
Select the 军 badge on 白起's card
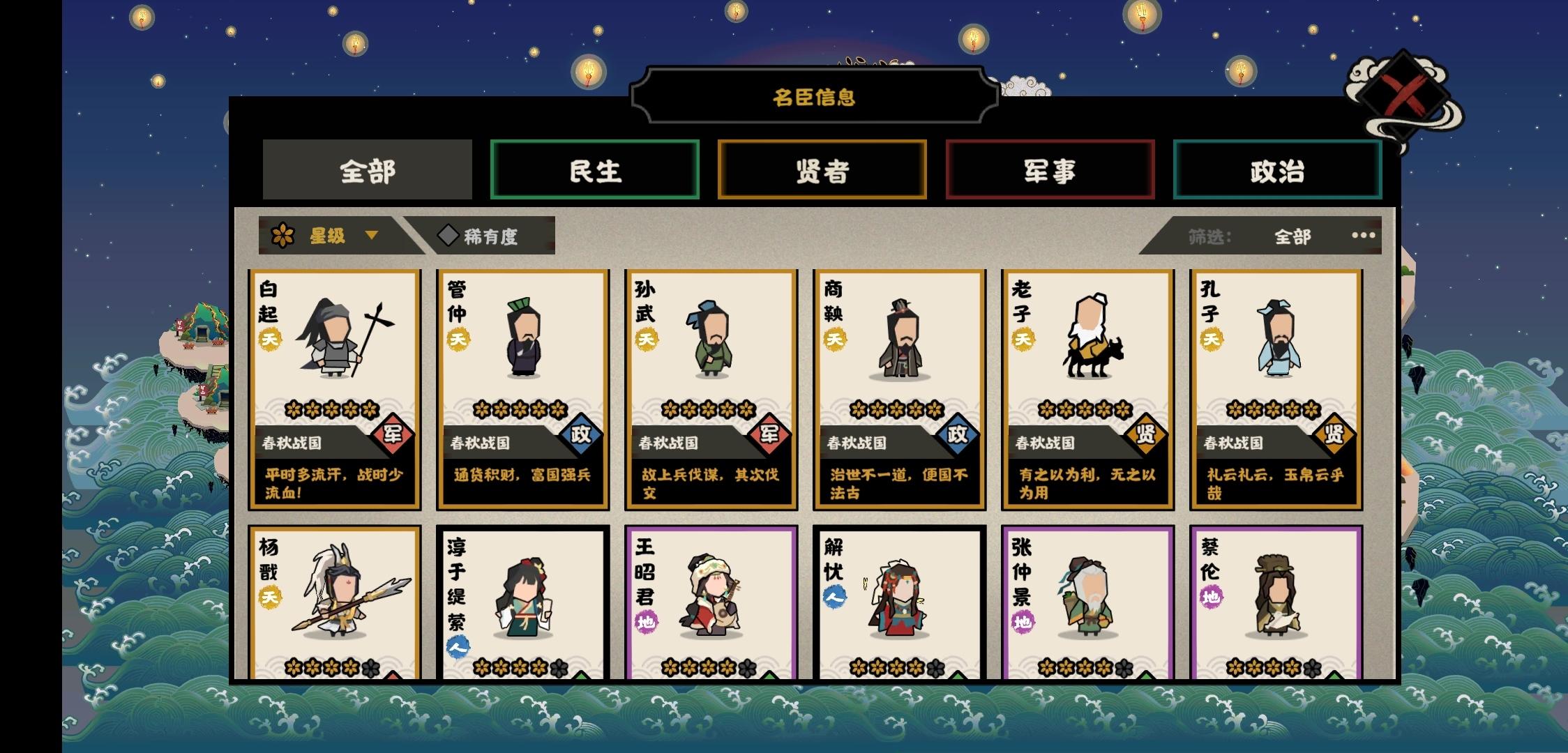(x=393, y=434)
